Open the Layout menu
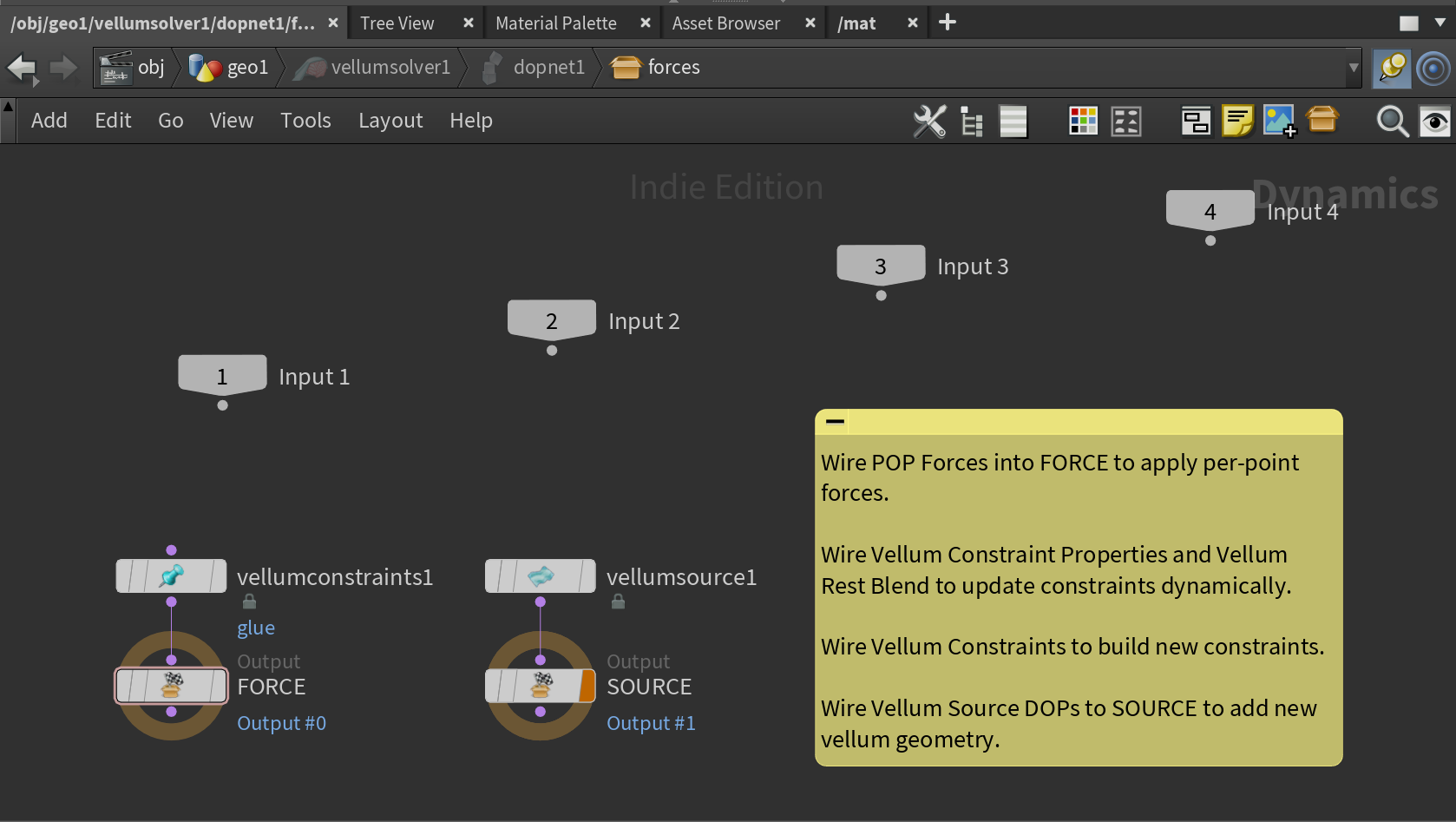 (390, 121)
